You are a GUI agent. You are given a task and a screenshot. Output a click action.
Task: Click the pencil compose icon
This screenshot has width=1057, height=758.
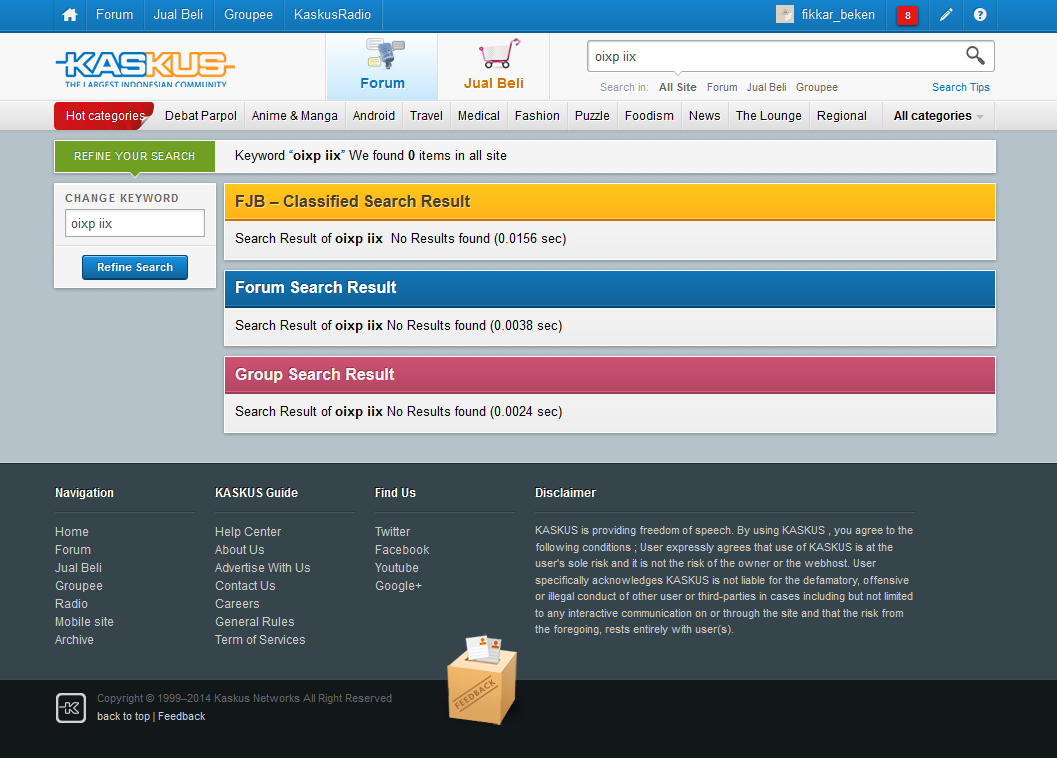point(946,15)
